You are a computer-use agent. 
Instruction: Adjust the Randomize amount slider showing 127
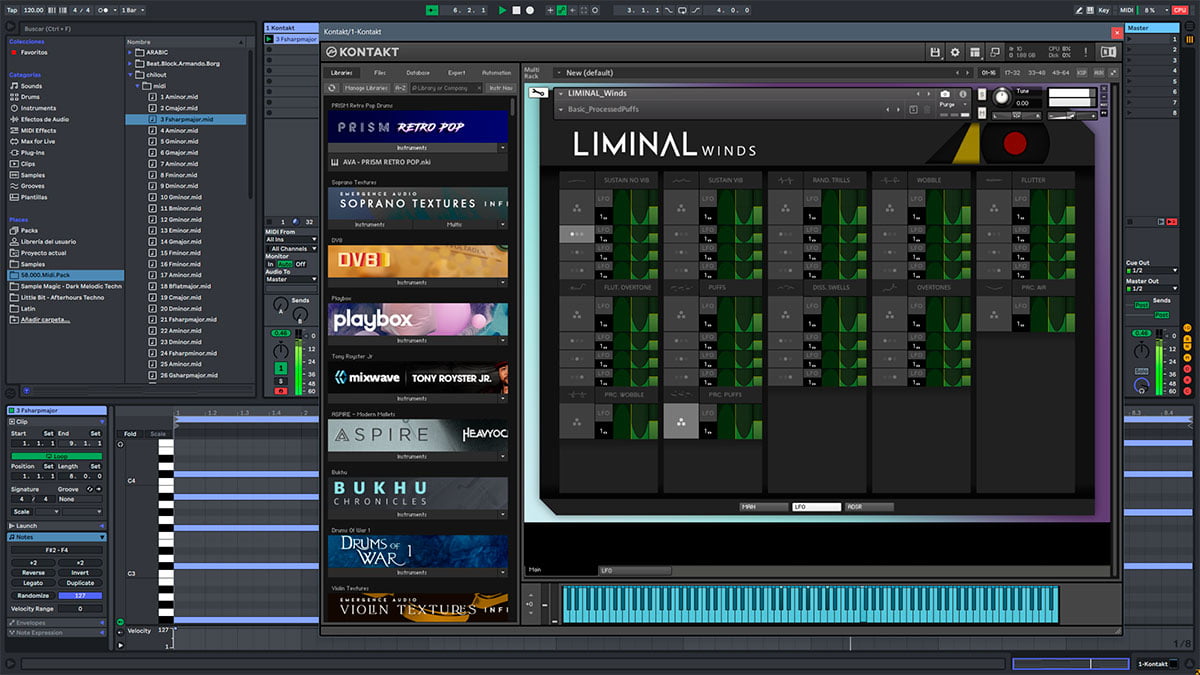80,595
